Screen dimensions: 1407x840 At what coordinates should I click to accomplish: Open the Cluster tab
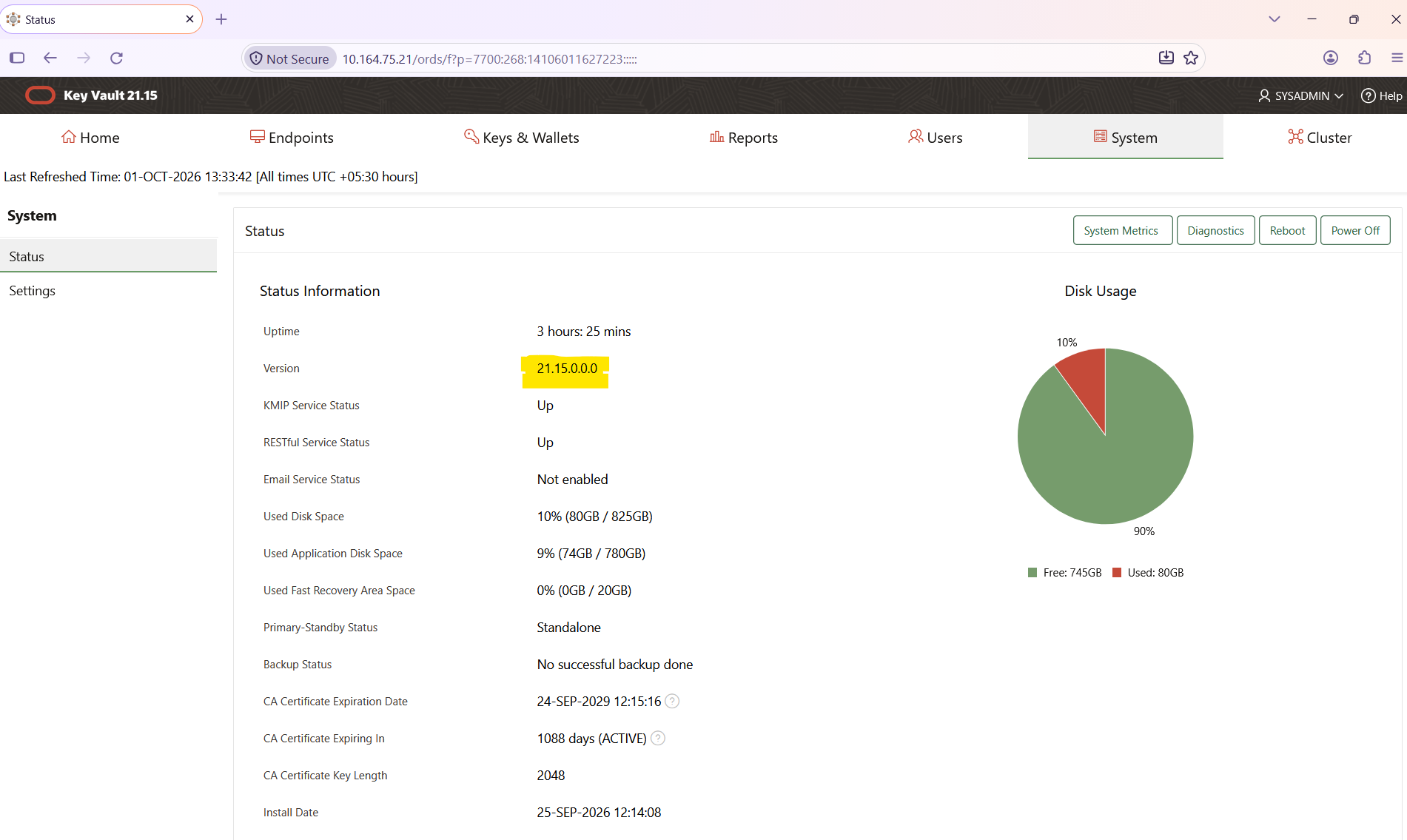tap(1320, 138)
